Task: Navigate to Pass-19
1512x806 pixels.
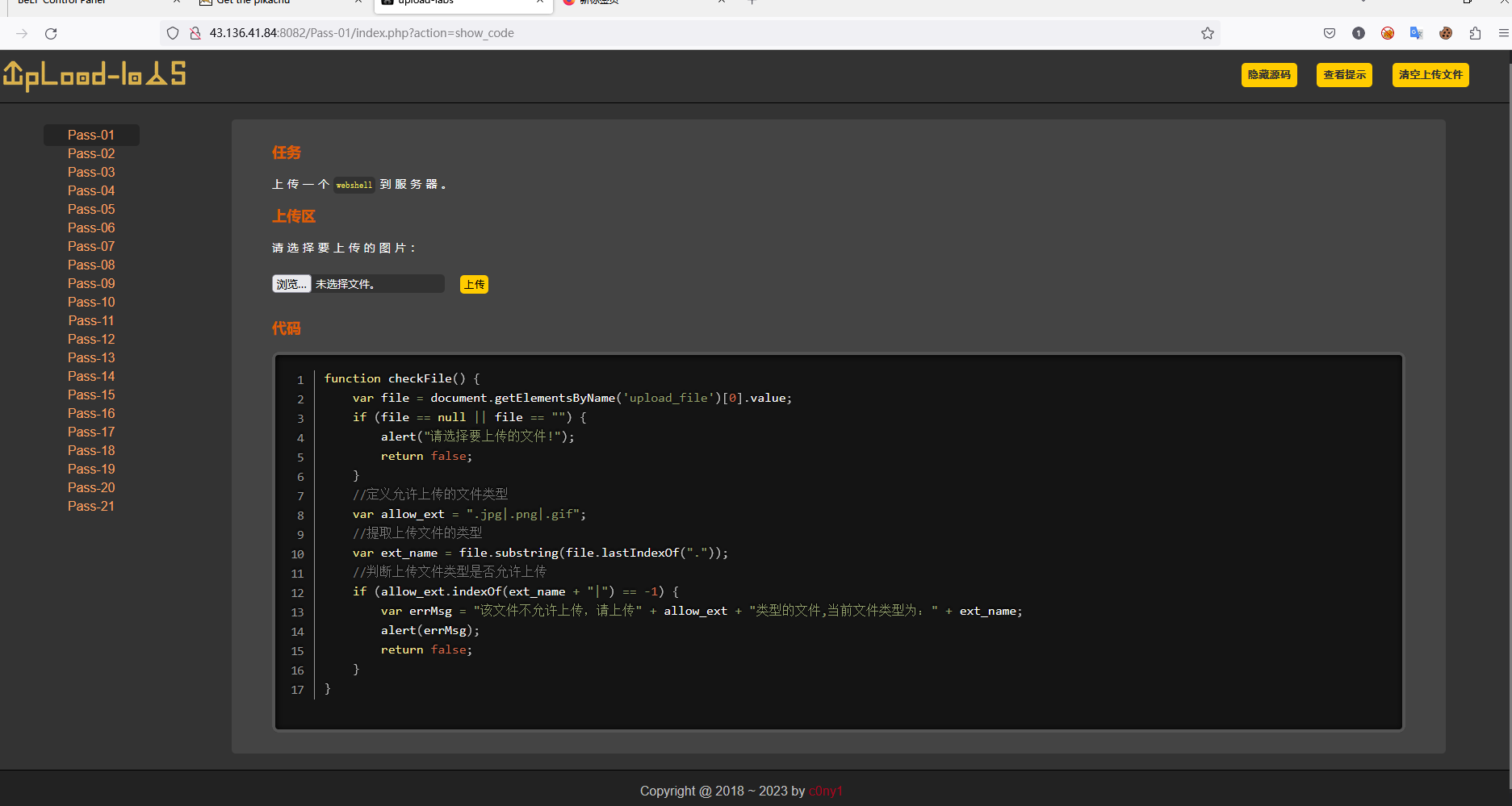Action: [91, 469]
